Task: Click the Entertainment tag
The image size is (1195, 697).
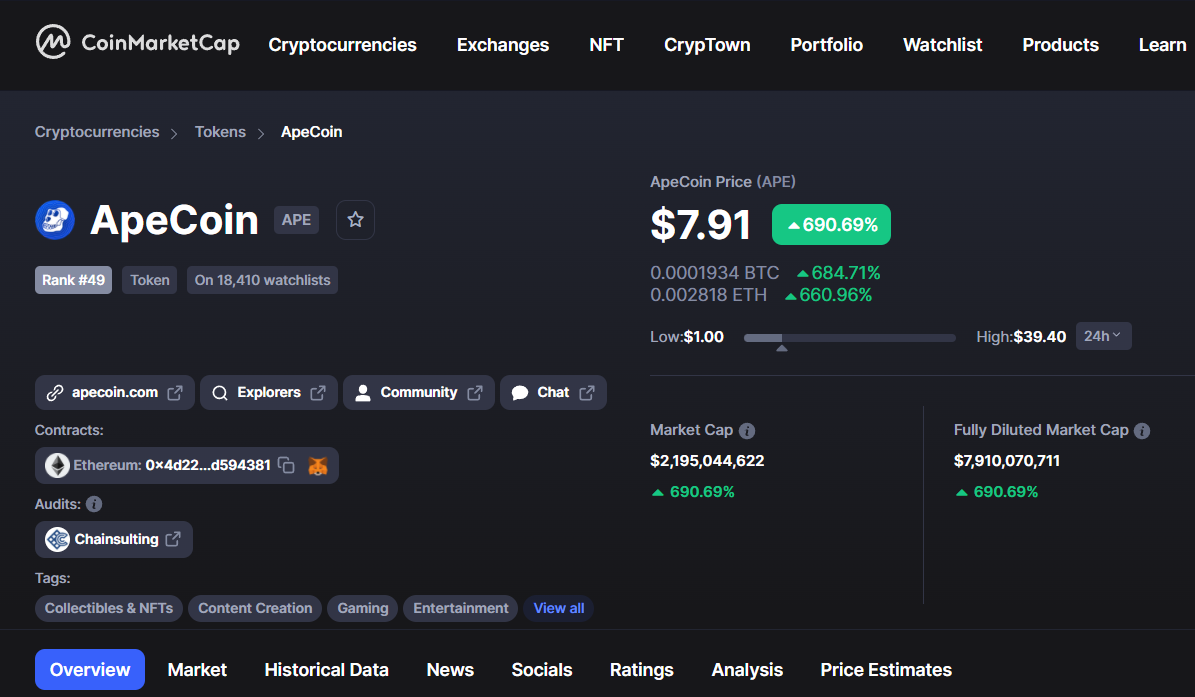Action: pos(461,608)
